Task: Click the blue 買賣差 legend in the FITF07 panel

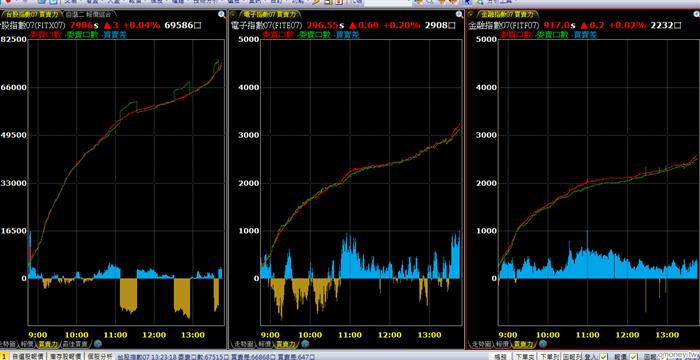Action: pos(584,34)
